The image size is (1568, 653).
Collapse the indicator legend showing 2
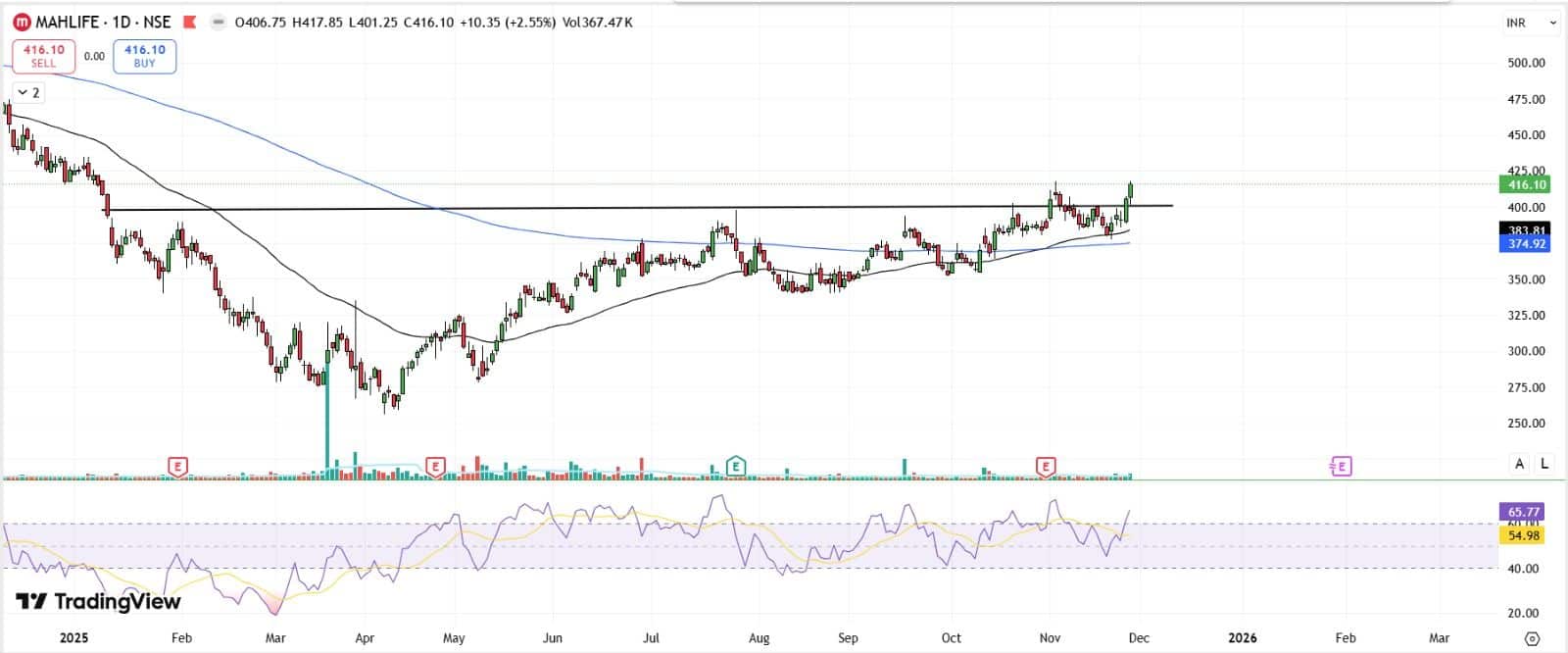28,92
